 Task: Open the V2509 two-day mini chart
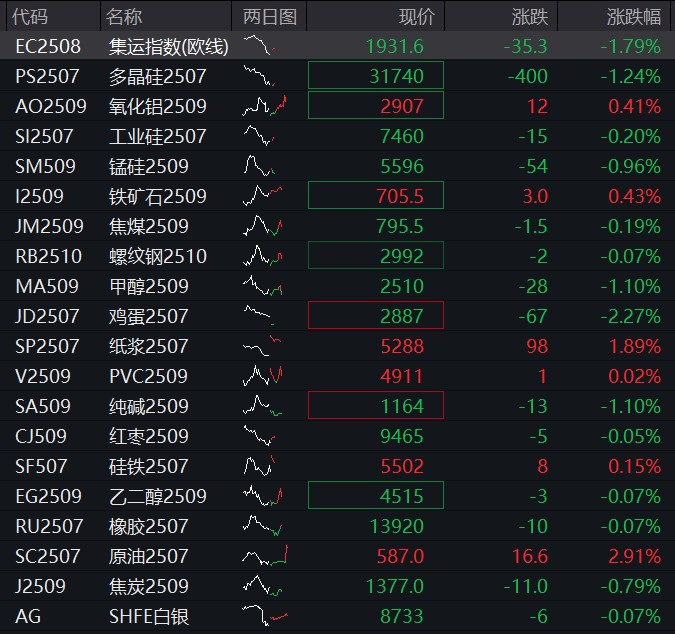[263, 375]
